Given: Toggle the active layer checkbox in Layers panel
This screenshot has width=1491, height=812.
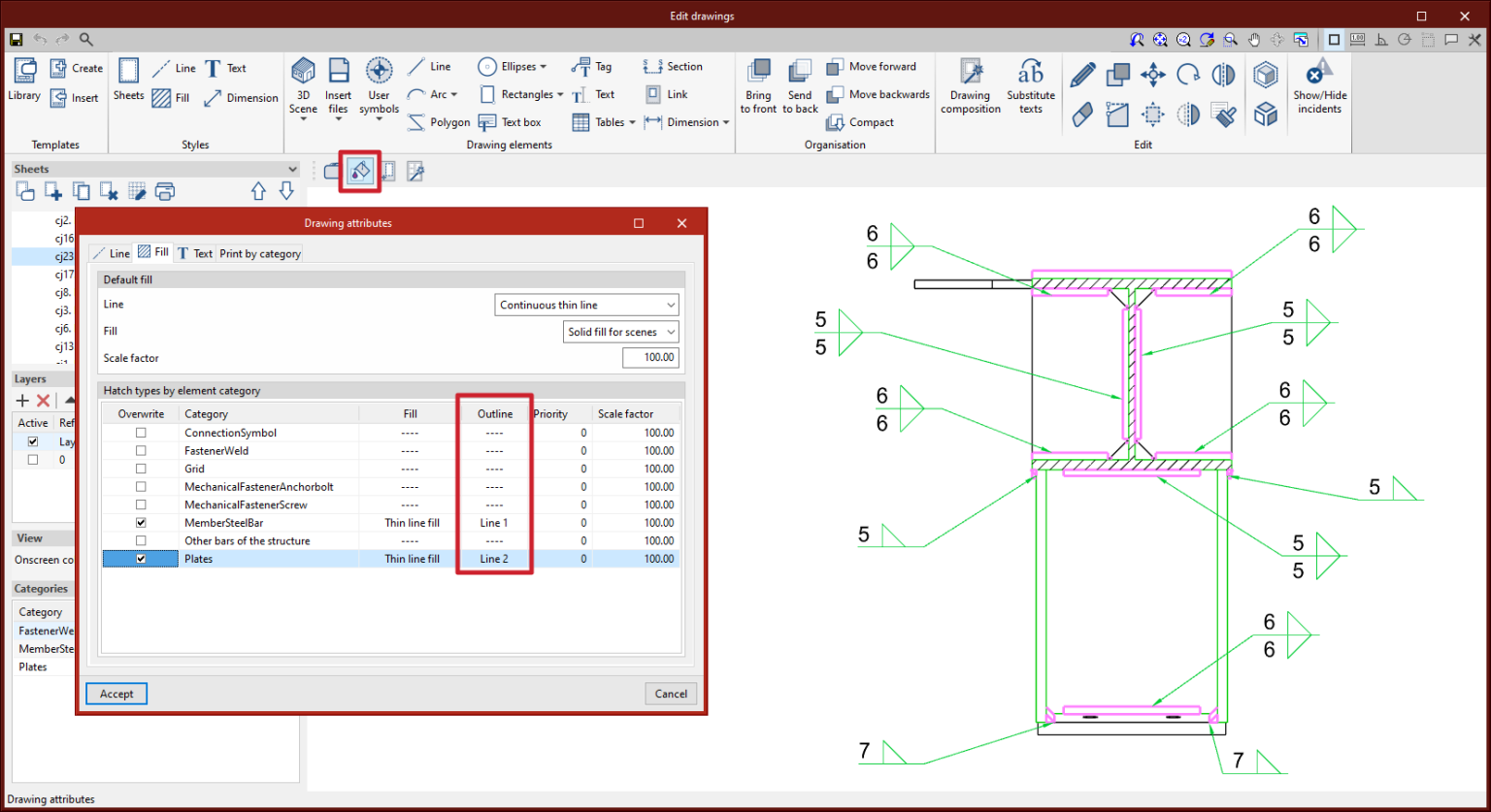Looking at the screenshot, I should [x=33, y=440].
